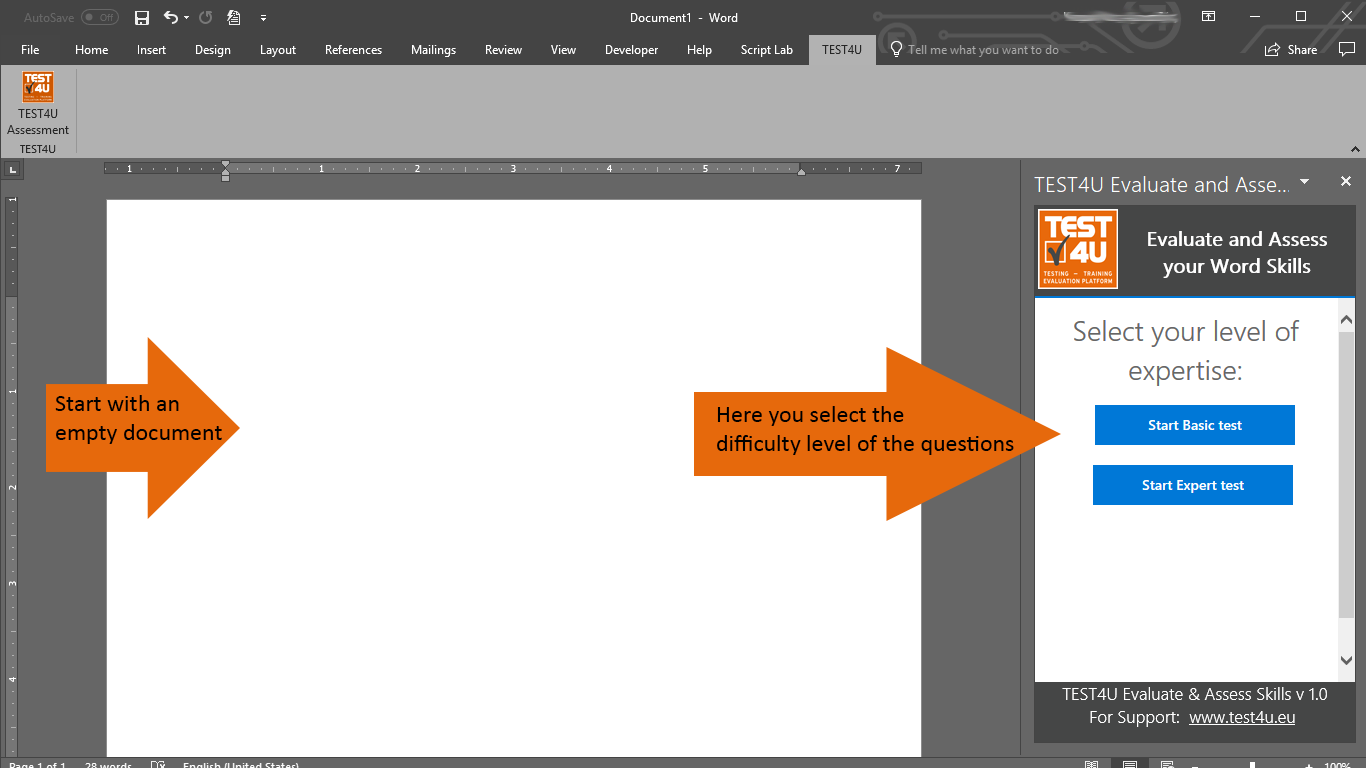Open the View tab
This screenshot has width=1366, height=768.
[563, 50]
